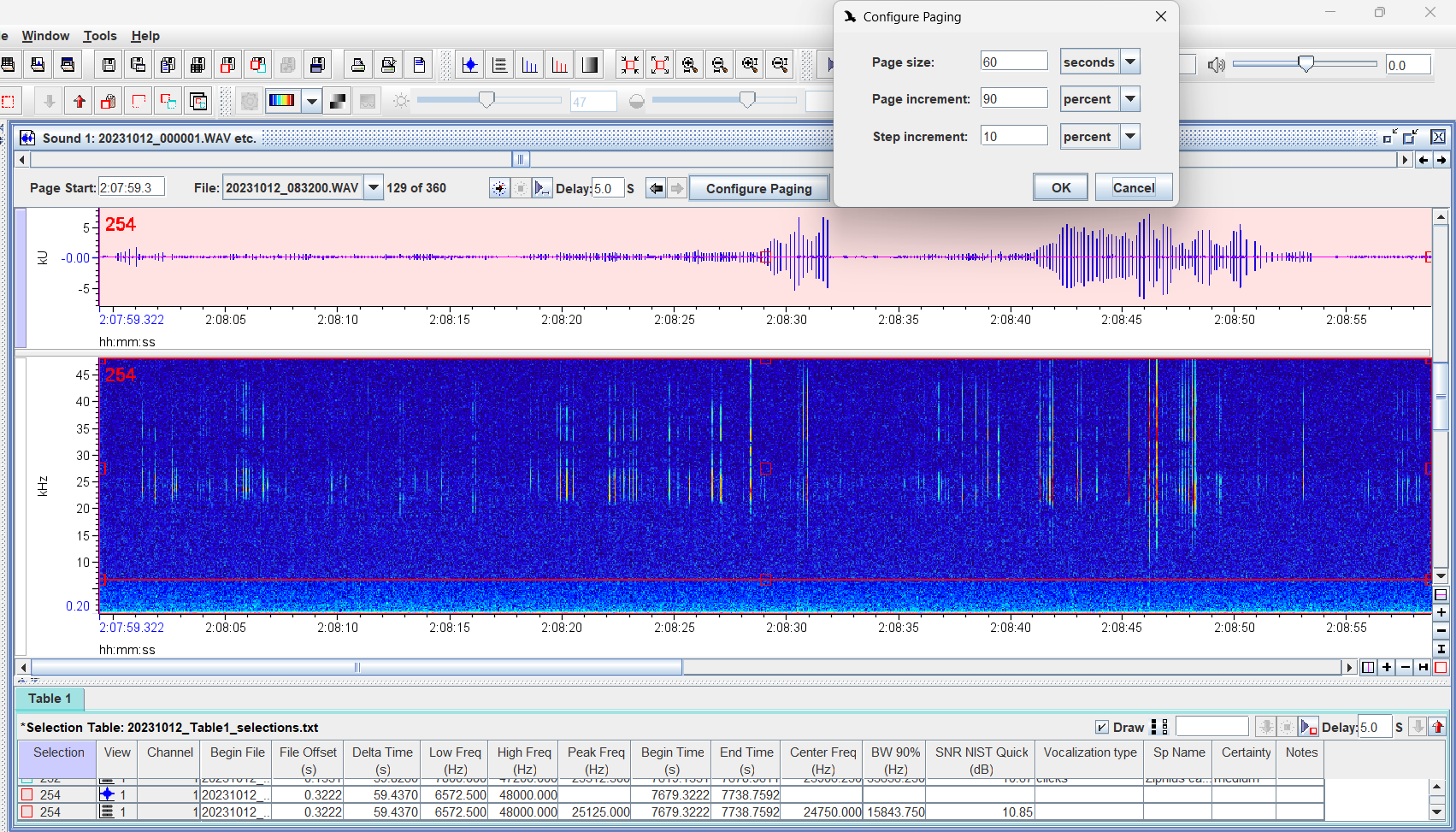This screenshot has width=1456, height=832.
Task: Click the red up-arrow icon in selection table bar
Action: click(1437, 727)
